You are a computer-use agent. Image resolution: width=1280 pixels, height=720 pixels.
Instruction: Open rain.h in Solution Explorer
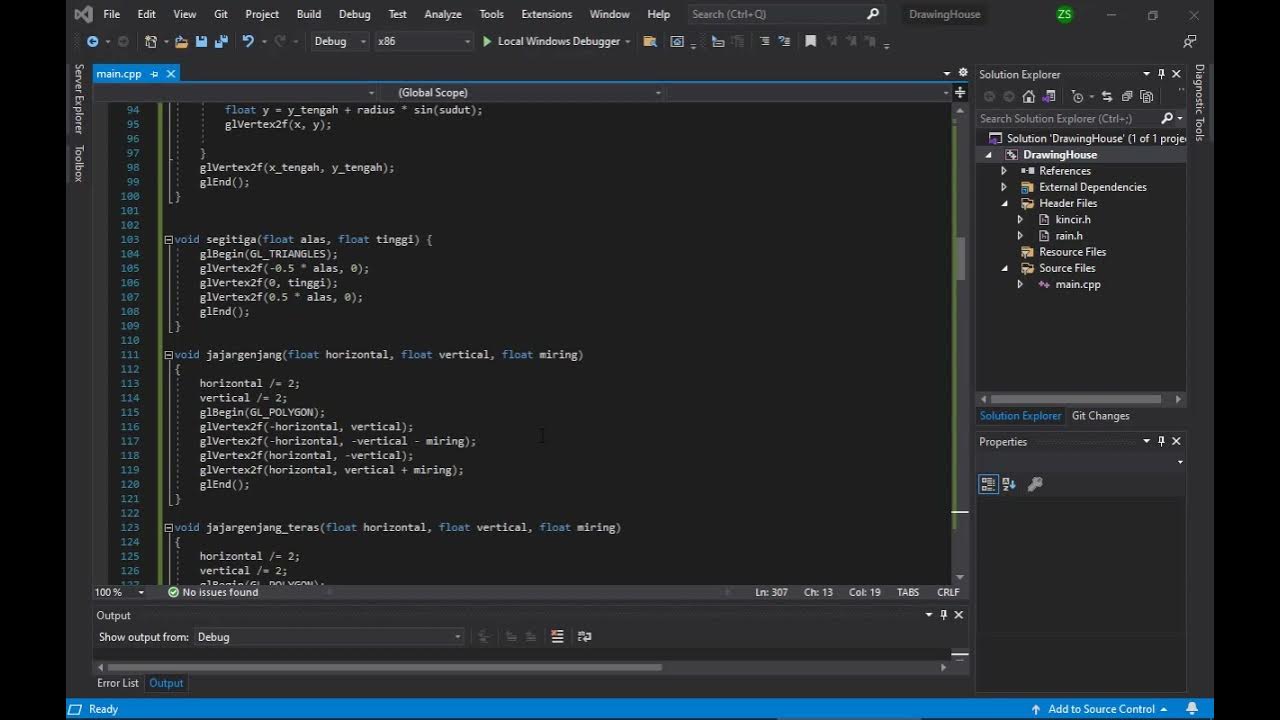[x=1069, y=236]
